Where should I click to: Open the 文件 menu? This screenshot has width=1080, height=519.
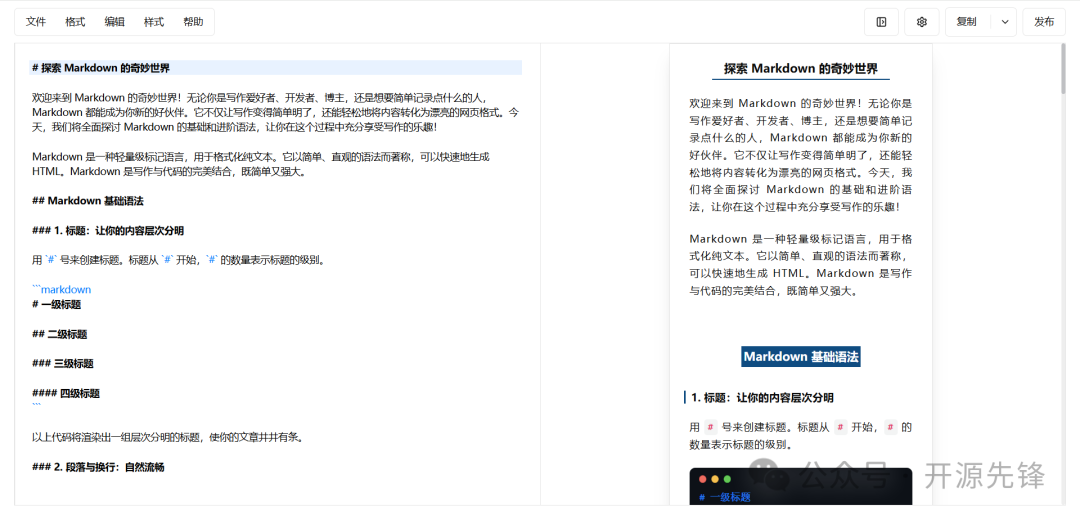[36, 22]
